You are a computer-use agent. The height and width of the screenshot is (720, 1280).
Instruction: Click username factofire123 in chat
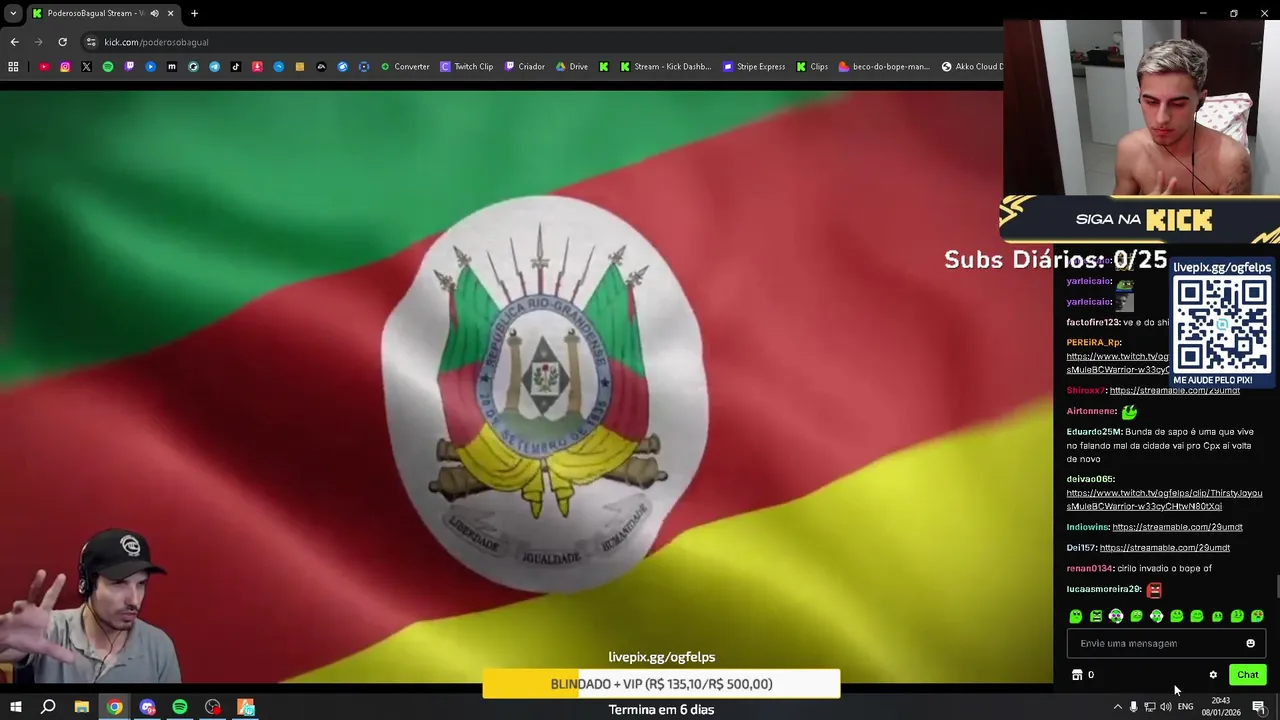point(1093,322)
